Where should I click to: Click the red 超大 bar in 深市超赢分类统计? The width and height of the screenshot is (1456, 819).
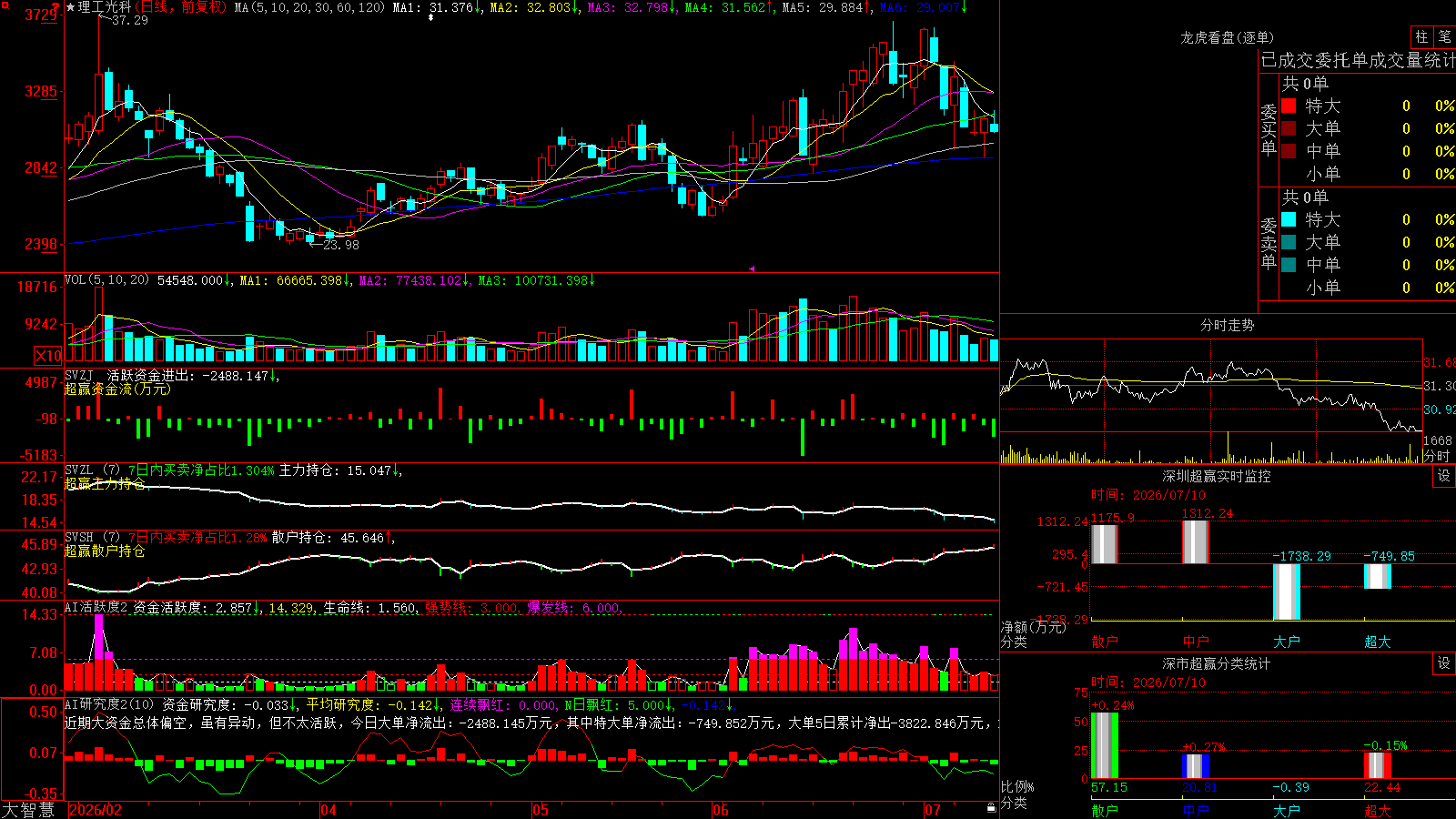pyautogui.click(x=1378, y=765)
